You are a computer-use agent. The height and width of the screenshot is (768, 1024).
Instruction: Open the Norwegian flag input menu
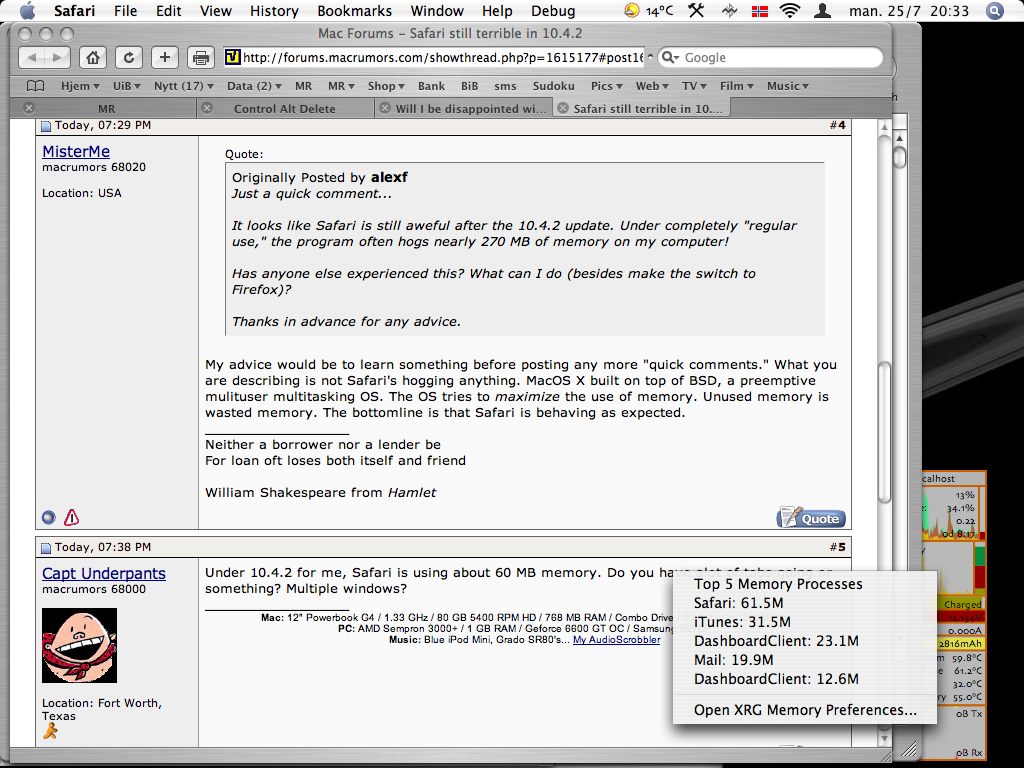760,10
